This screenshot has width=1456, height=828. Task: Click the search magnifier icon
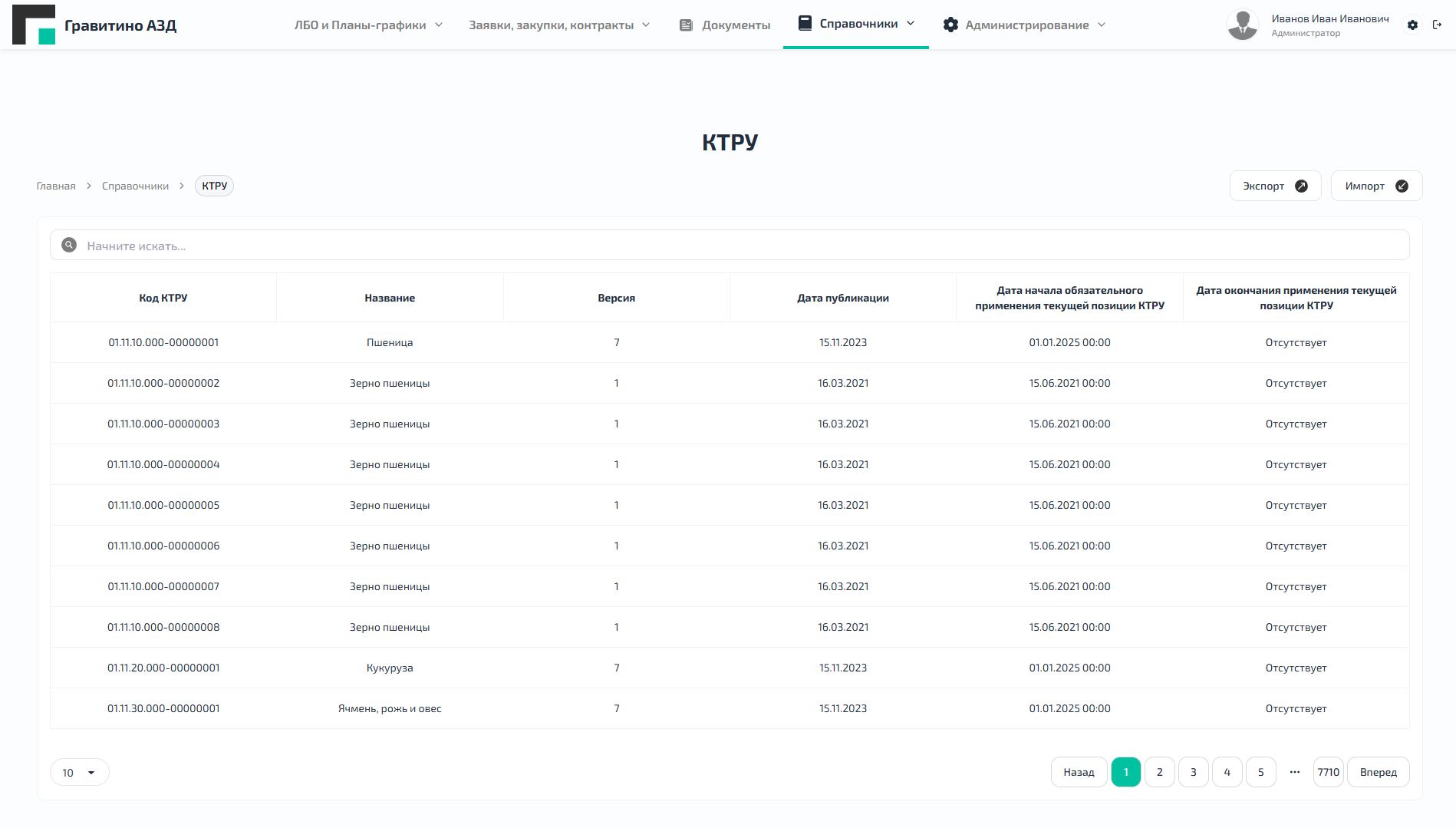click(69, 245)
